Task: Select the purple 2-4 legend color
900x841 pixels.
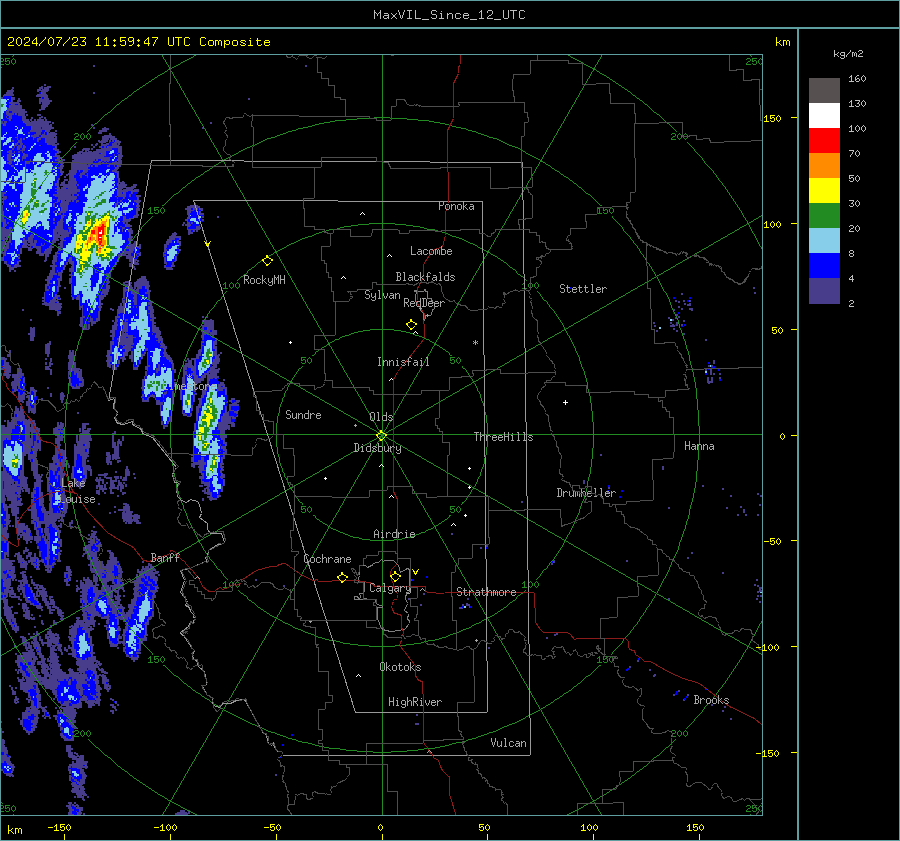Action: click(824, 290)
